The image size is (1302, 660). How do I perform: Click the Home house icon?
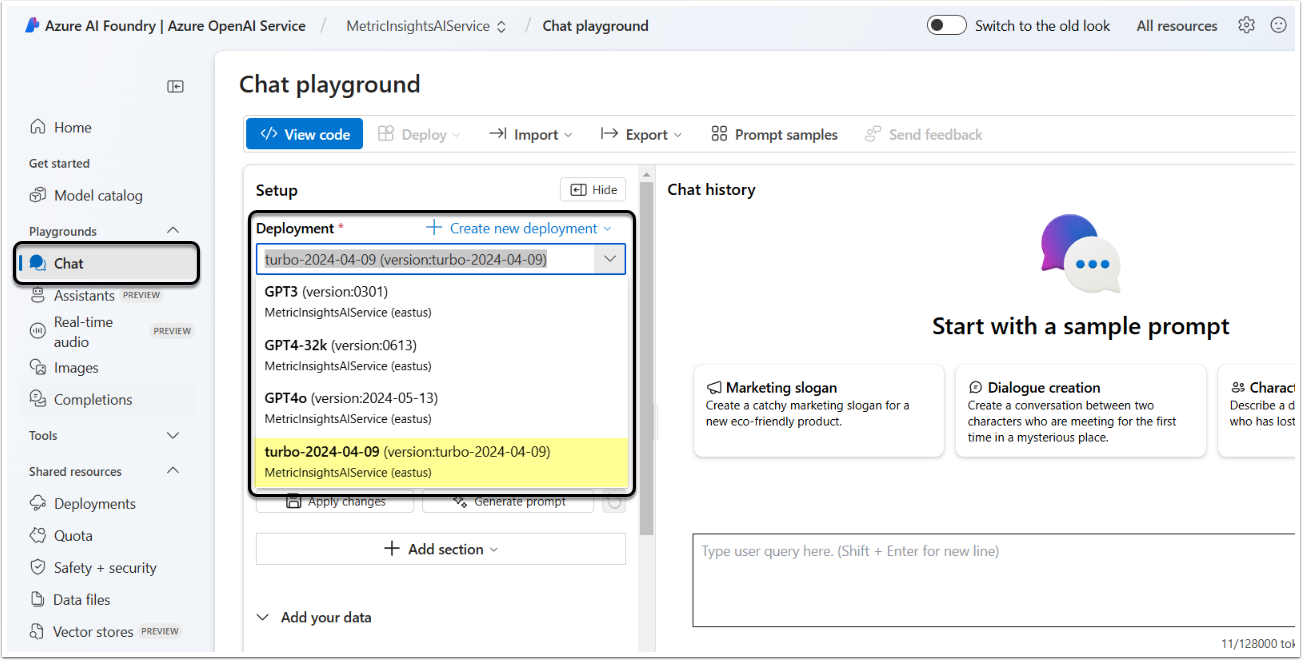(38, 127)
